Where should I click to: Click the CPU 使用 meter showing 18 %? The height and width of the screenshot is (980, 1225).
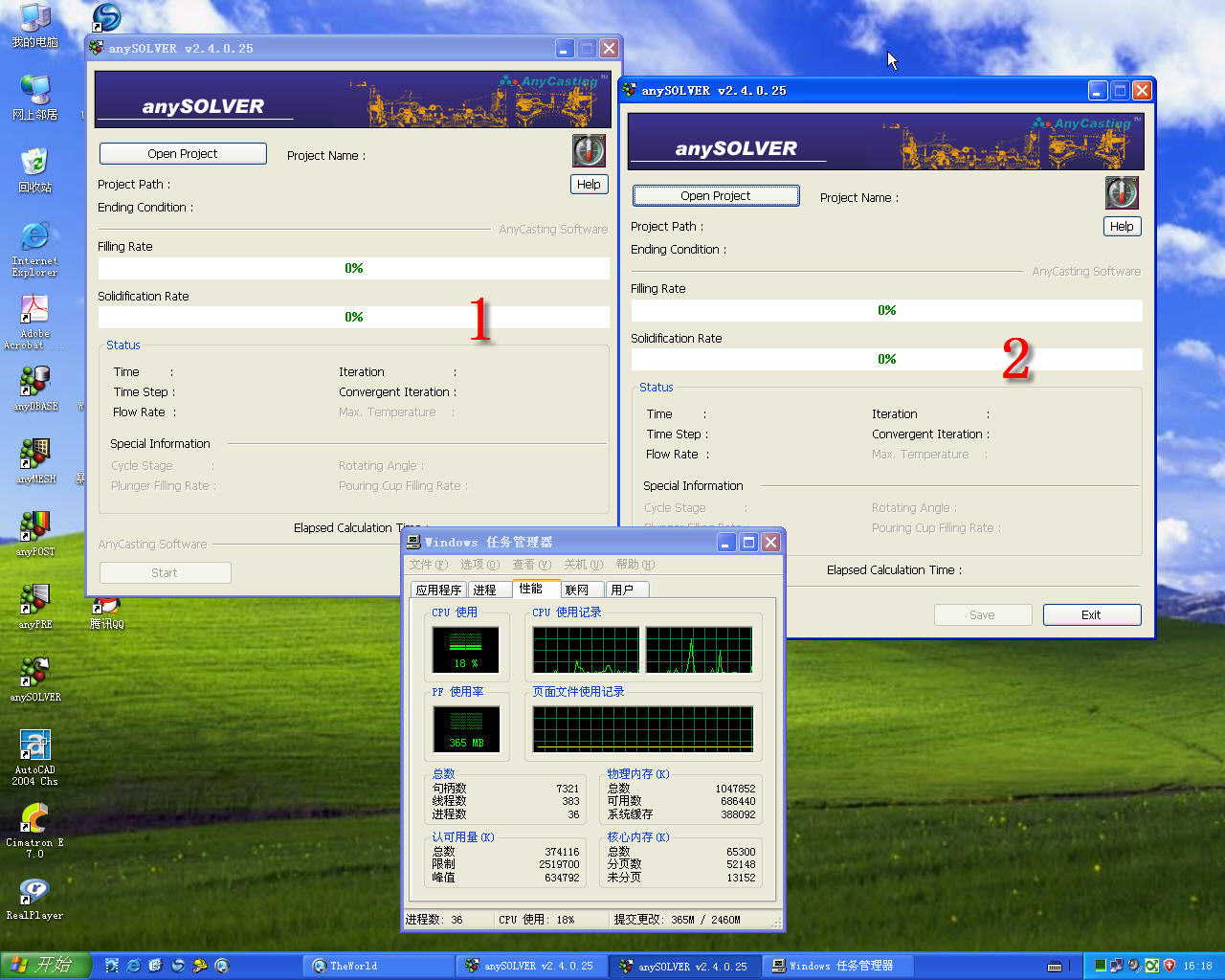click(x=466, y=650)
